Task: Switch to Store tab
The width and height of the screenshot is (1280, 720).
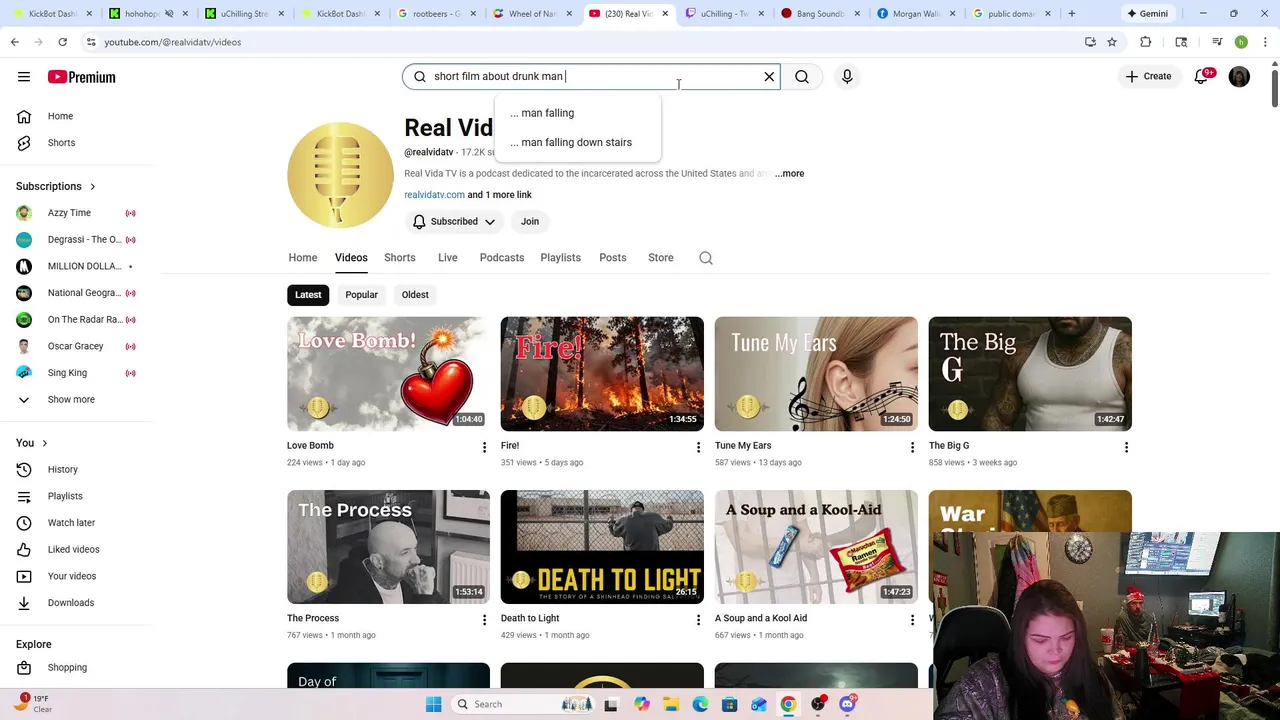Action: pos(661,258)
